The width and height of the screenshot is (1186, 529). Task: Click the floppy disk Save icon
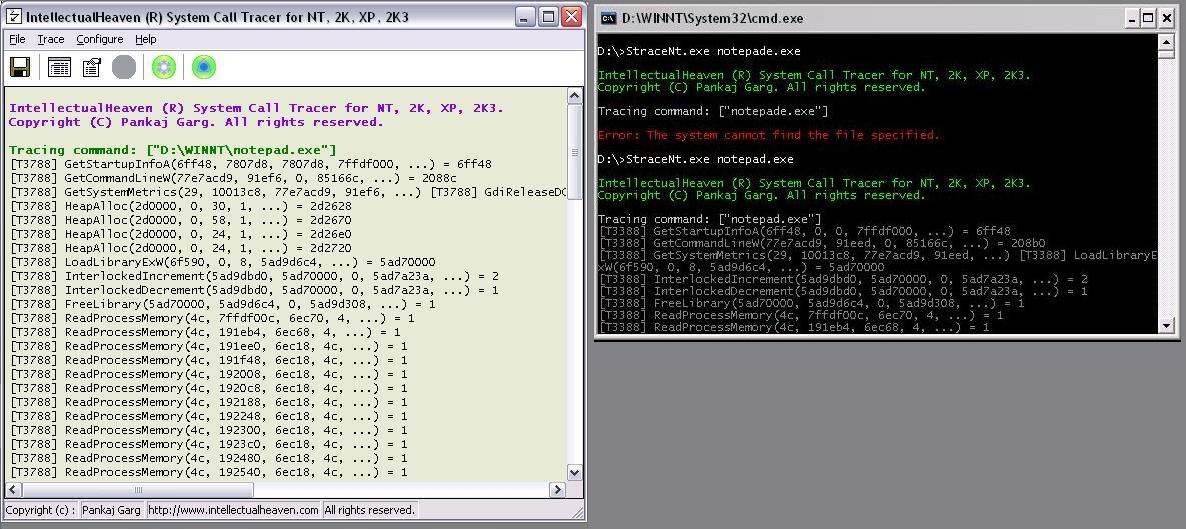point(20,67)
